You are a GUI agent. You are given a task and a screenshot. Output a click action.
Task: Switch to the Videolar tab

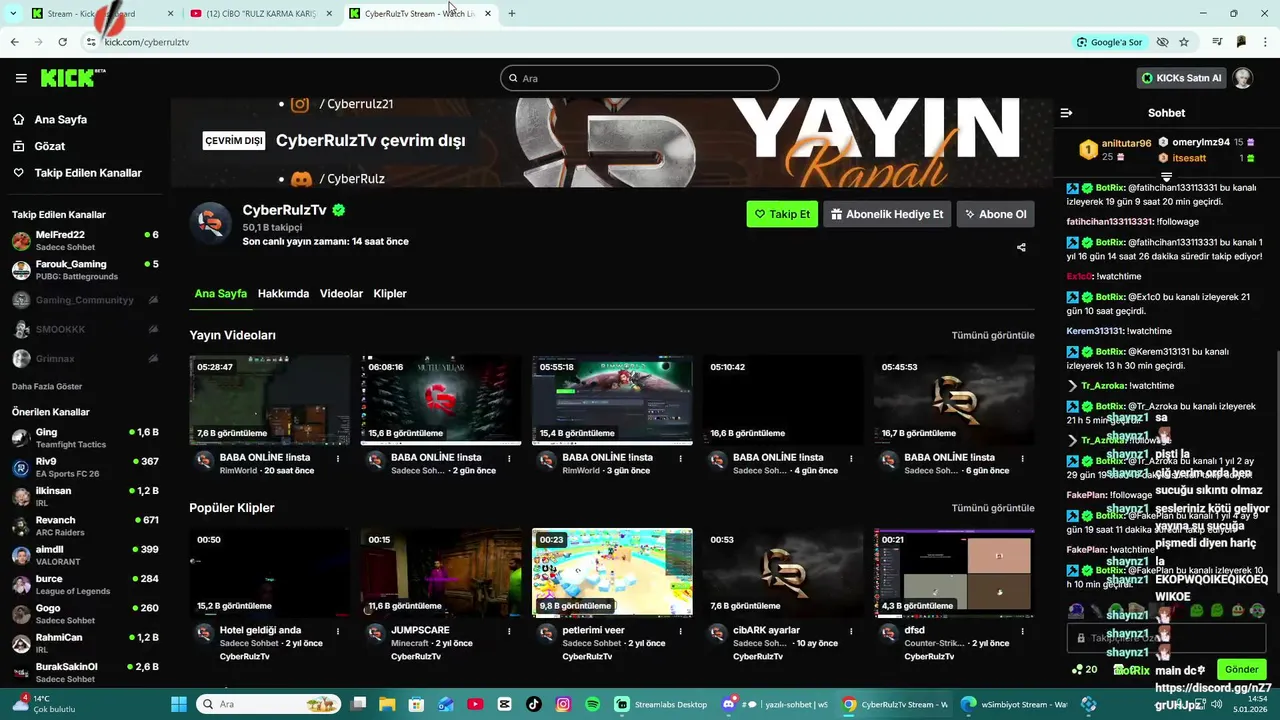click(x=341, y=294)
